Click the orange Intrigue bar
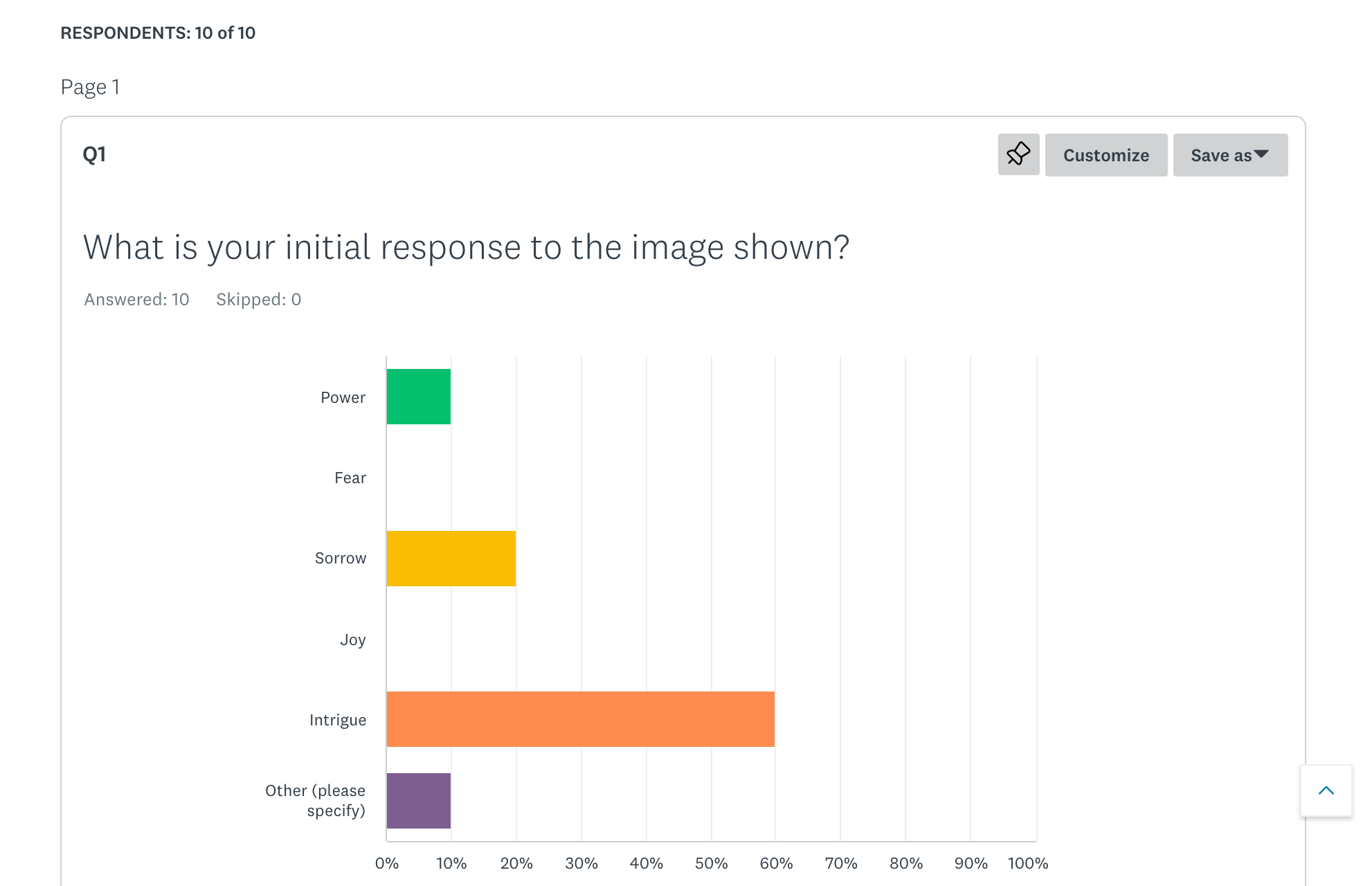This screenshot has height=886, width=1372. coord(580,719)
